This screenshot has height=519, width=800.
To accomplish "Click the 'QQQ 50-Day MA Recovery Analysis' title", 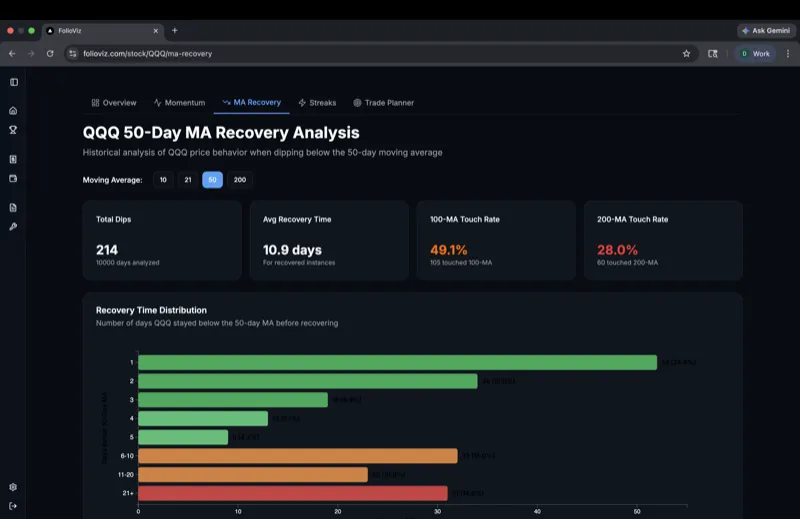I will pyautogui.click(x=221, y=133).
